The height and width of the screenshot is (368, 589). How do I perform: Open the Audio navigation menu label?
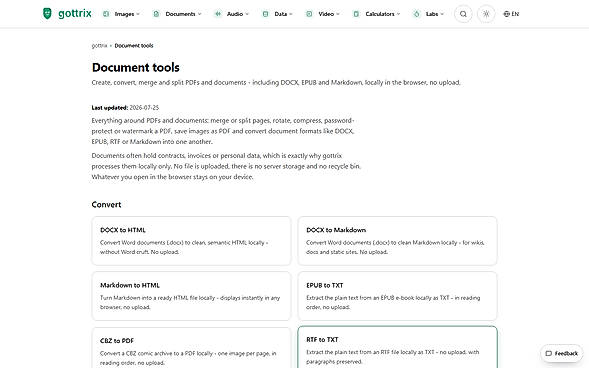235,14
